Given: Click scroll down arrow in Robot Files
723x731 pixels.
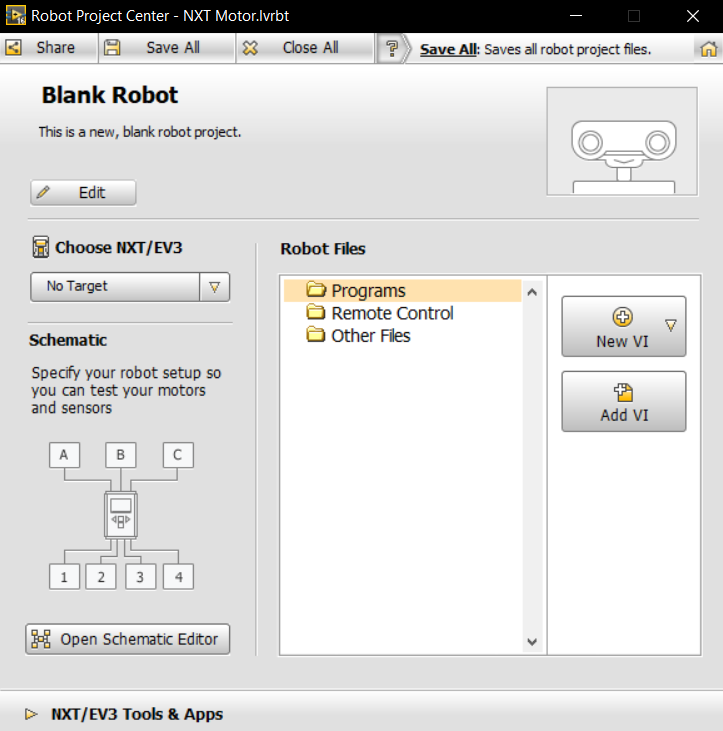Looking at the screenshot, I should (x=532, y=642).
